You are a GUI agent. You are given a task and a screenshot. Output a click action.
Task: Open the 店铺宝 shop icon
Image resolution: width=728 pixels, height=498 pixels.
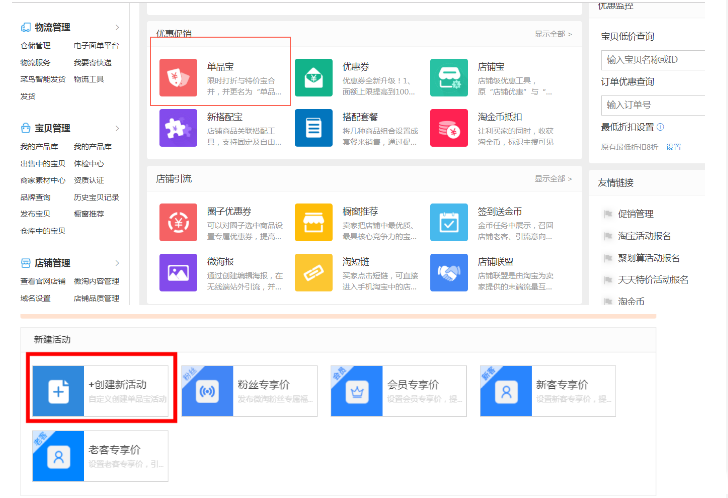point(448,78)
